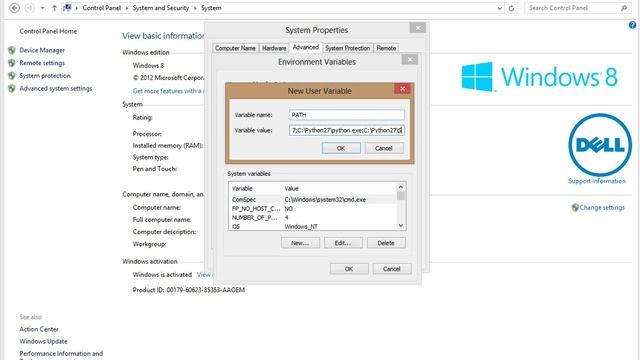The height and width of the screenshot is (360, 640).
Task: Click the View link beside Windows is activated
Action: (x=204, y=275)
